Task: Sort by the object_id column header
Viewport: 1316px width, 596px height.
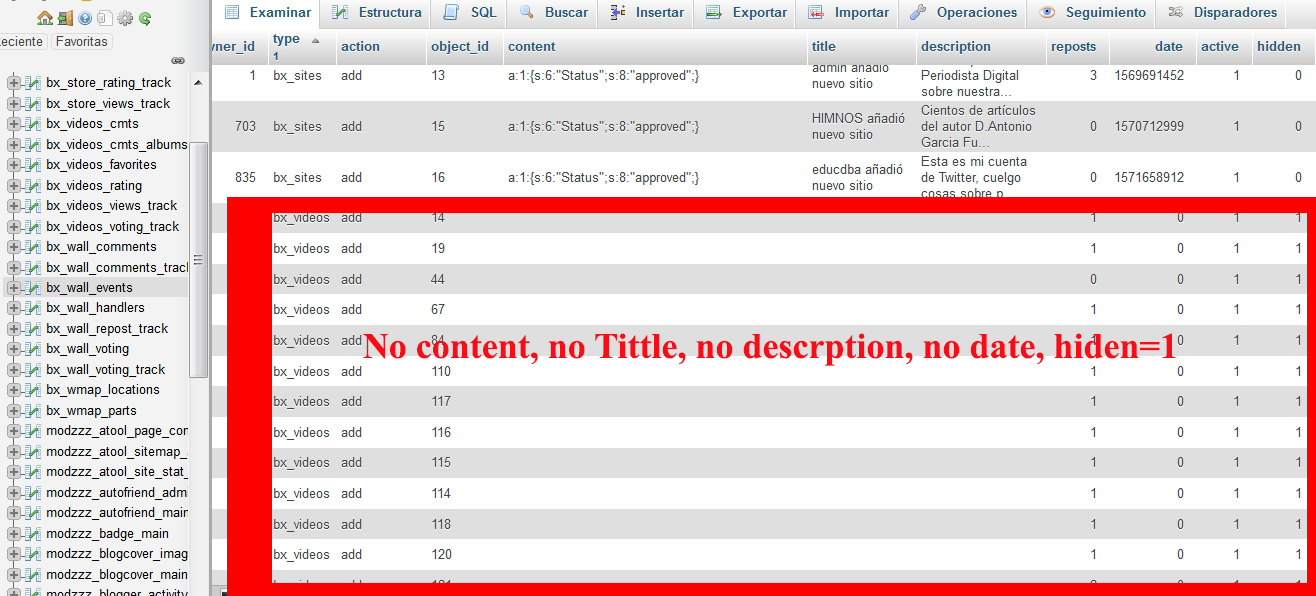Action: 460,47
